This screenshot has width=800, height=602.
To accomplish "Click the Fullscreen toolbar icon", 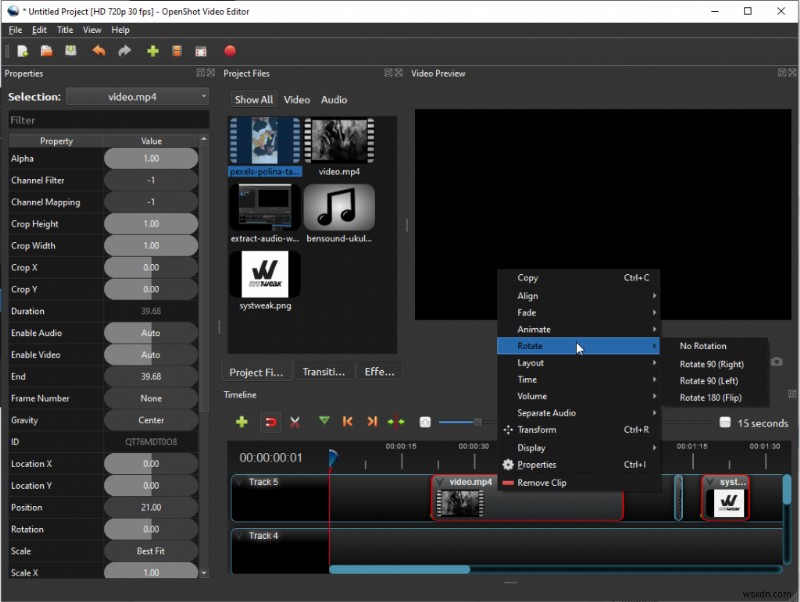I will click(201, 51).
